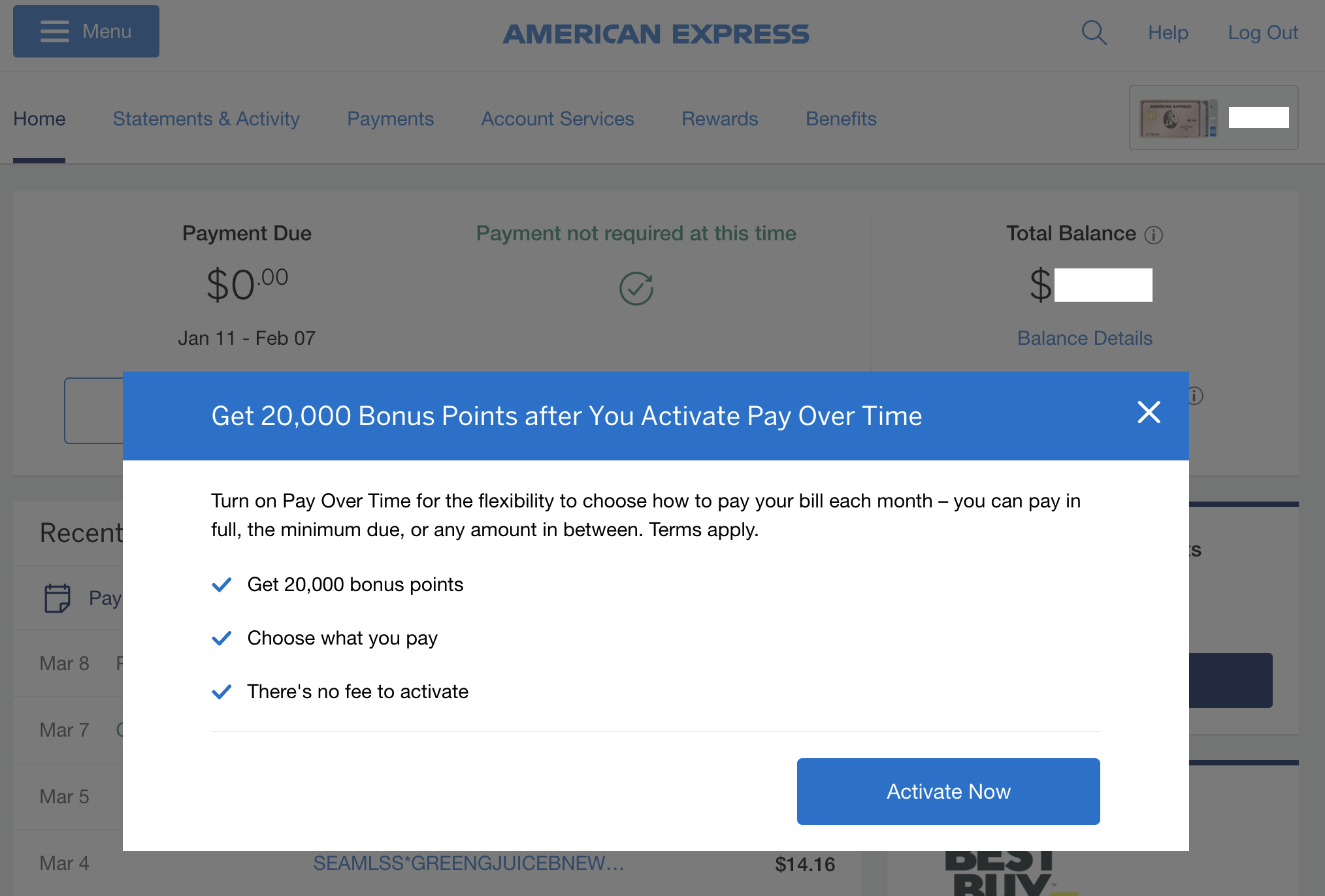Click checkmark beside Get 20,000 bonus points

tap(221, 584)
